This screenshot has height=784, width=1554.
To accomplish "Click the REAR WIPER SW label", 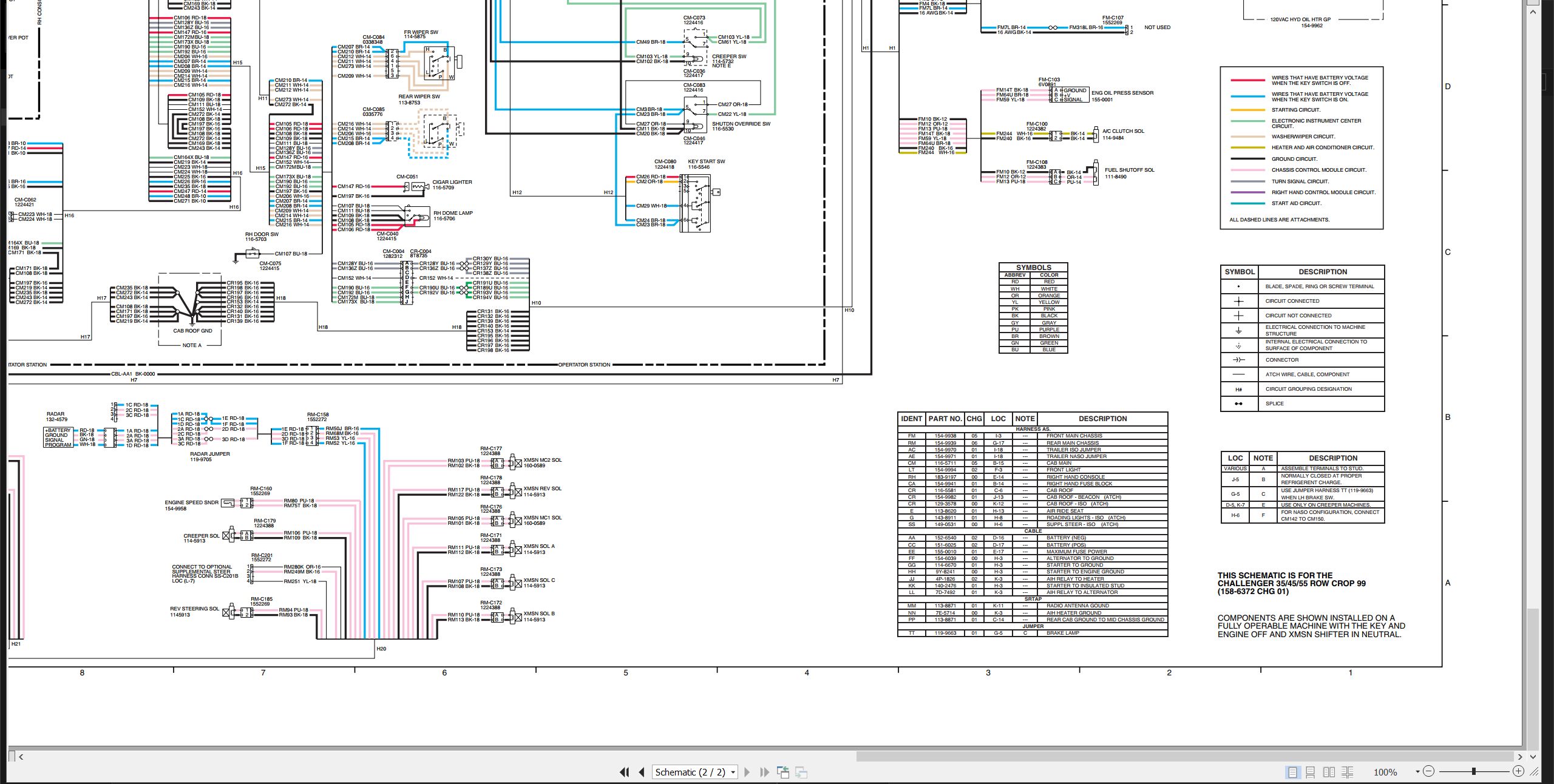I will click(419, 96).
